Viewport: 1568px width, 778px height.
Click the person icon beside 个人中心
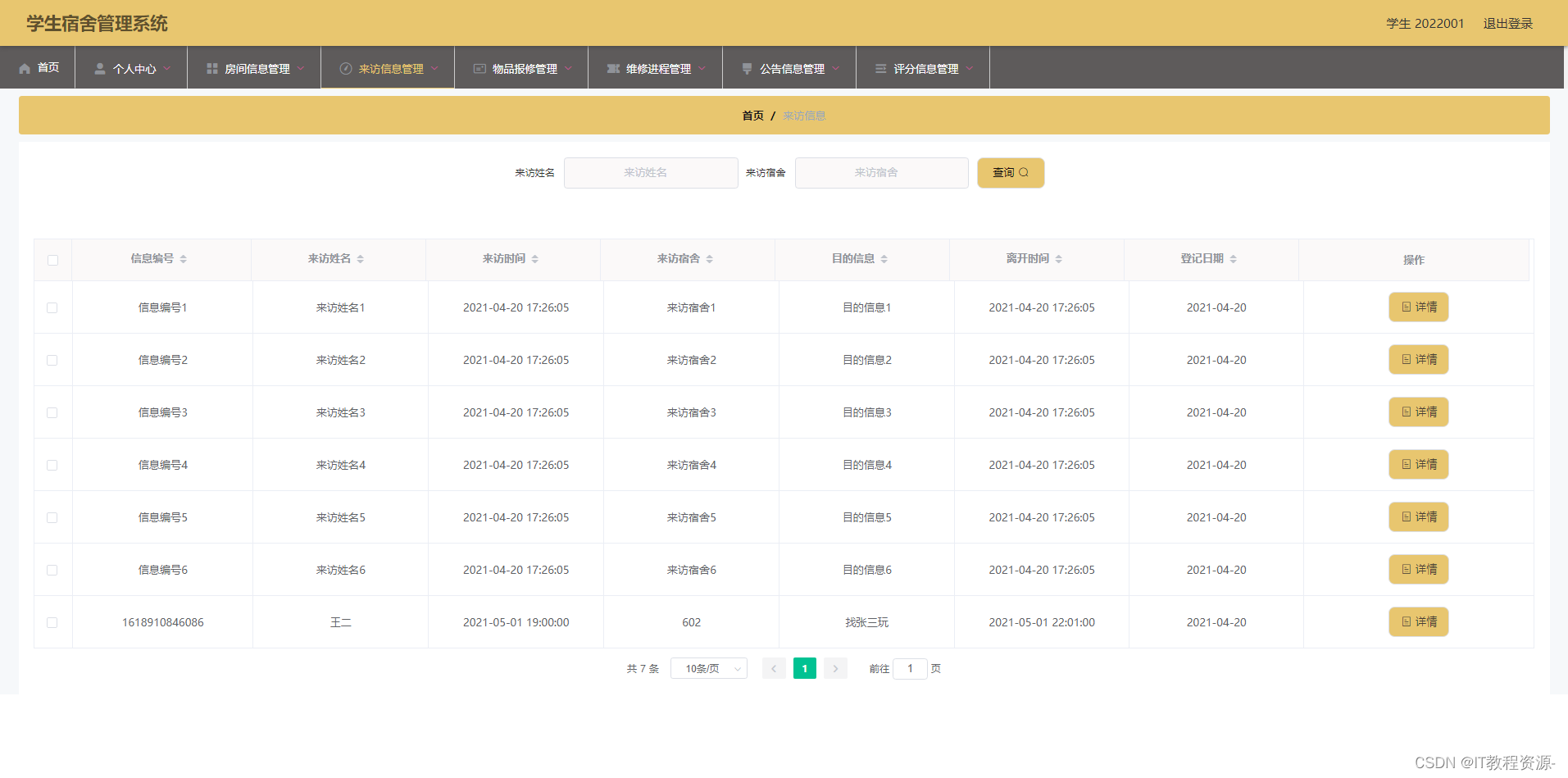click(x=100, y=69)
